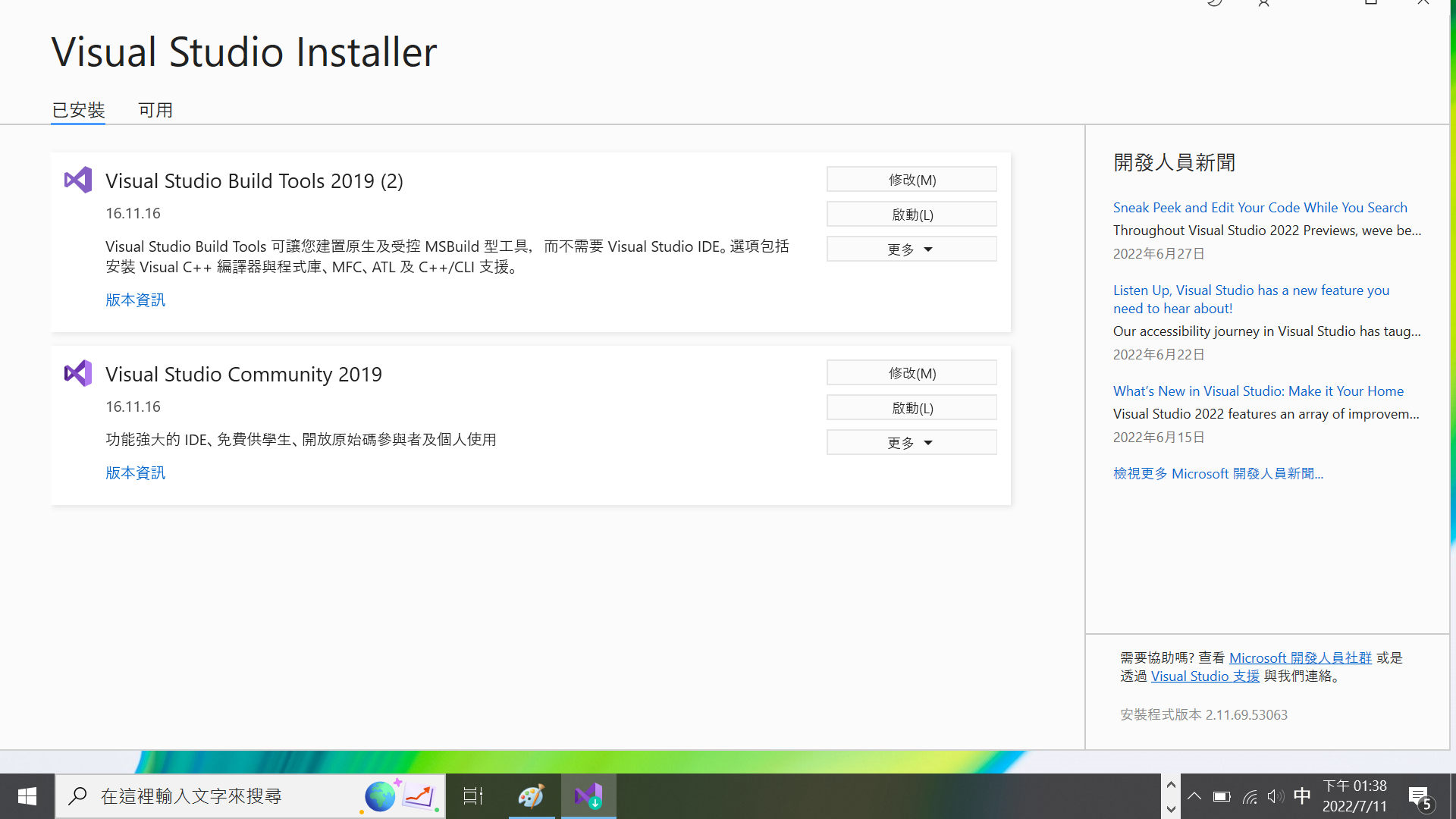The image size is (1456, 819).
Task: Click the Visual Studio Installer taskbar icon
Action: click(x=588, y=796)
